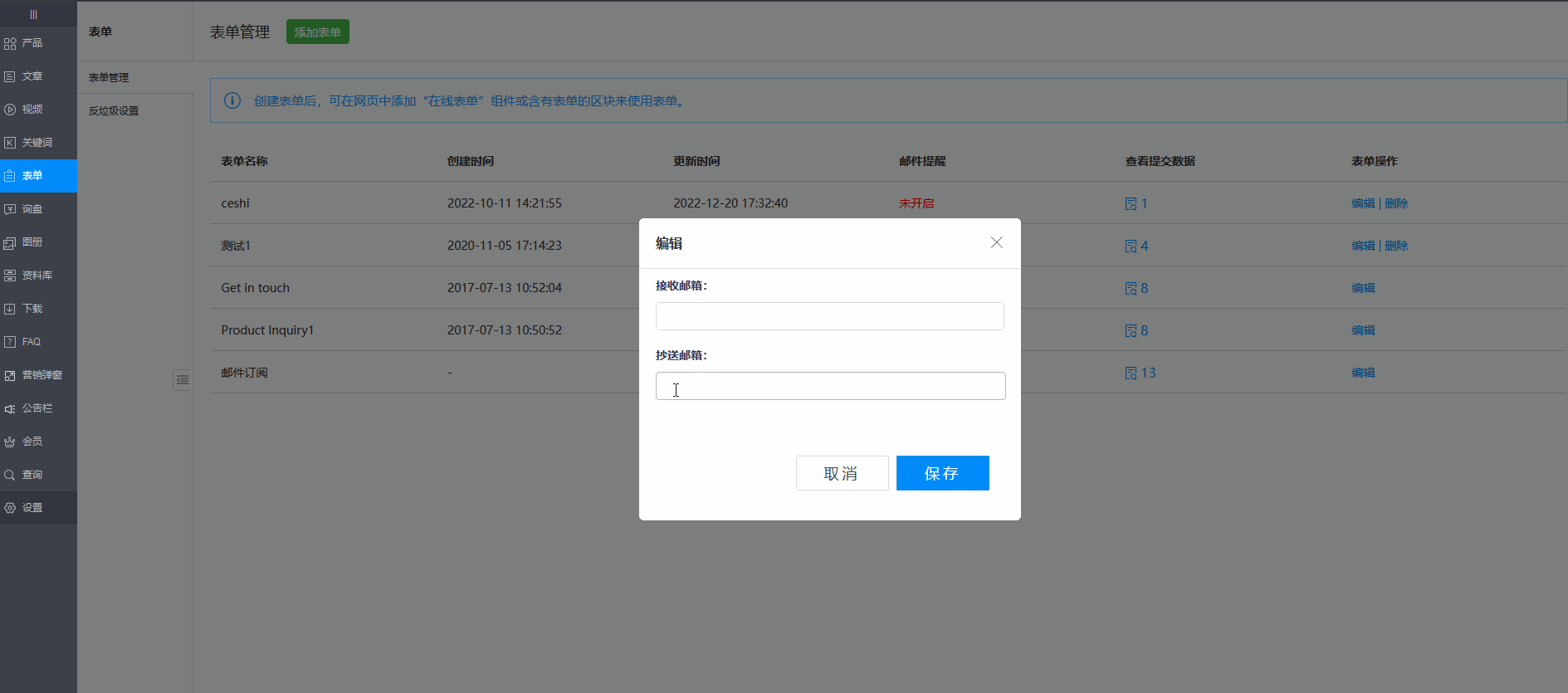
Task: Click the 添加表单 button
Action: pos(317,32)
